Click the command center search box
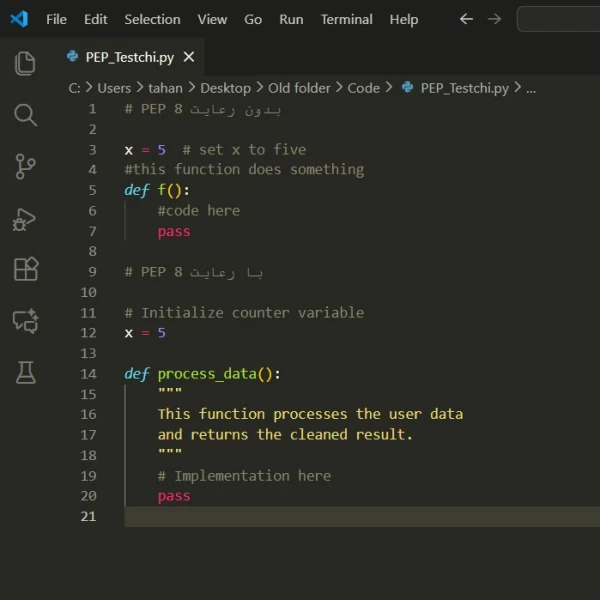Screen dimensions: 600x600 558,19
